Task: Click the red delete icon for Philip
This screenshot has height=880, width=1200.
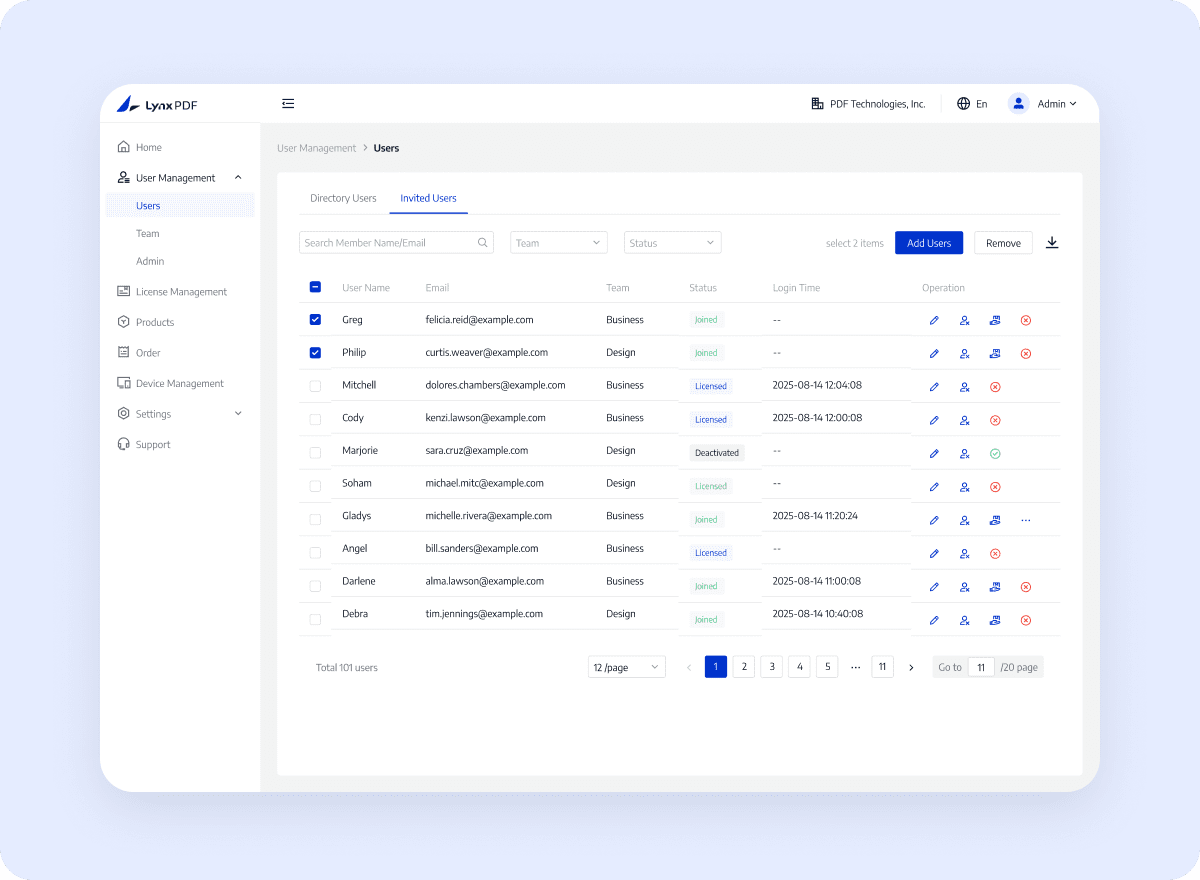Action: click(x=1026, y=354)
